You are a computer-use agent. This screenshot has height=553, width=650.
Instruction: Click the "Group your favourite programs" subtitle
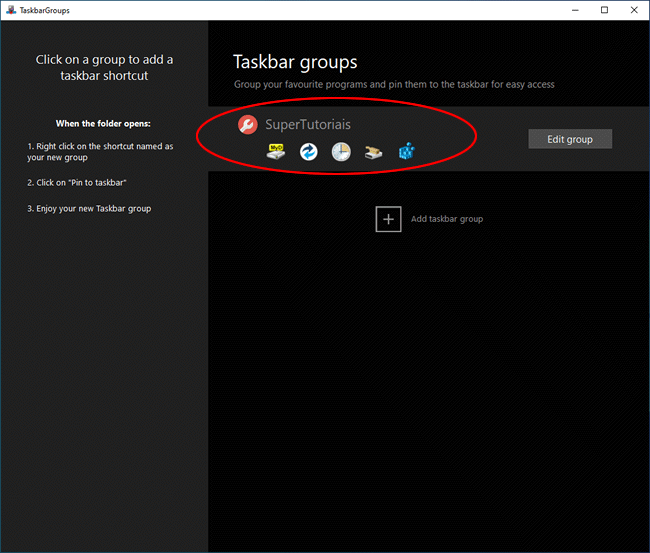click(394, 85)
